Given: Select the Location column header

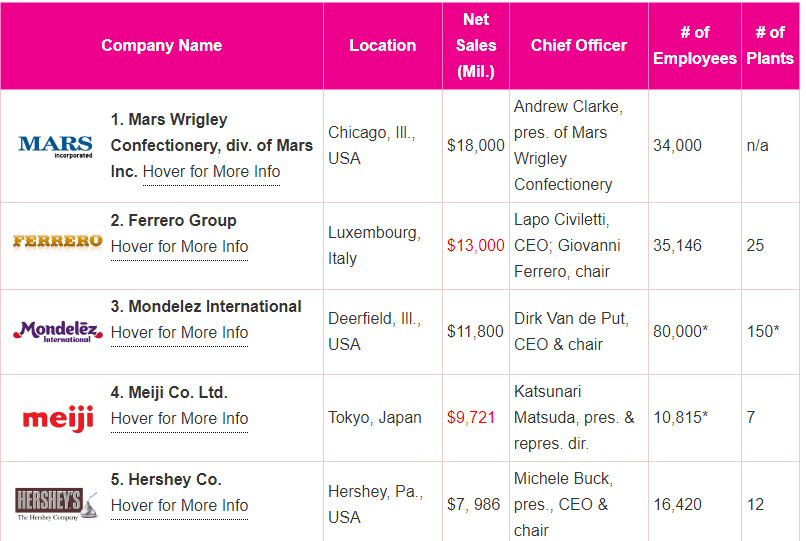Looking at the screenshot, I should click(x=382, y=46).
